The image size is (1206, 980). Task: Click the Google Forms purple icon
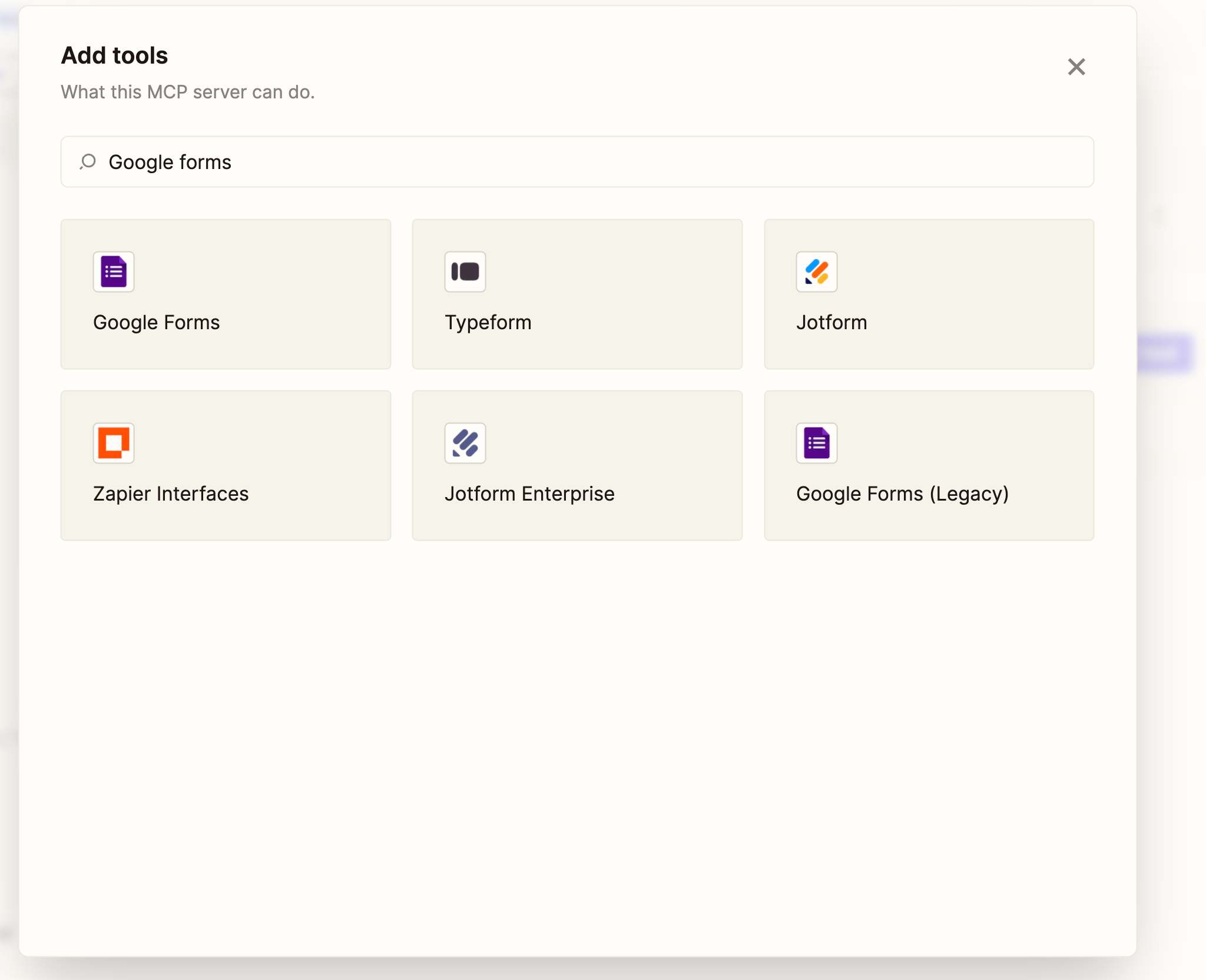point(114,272)
